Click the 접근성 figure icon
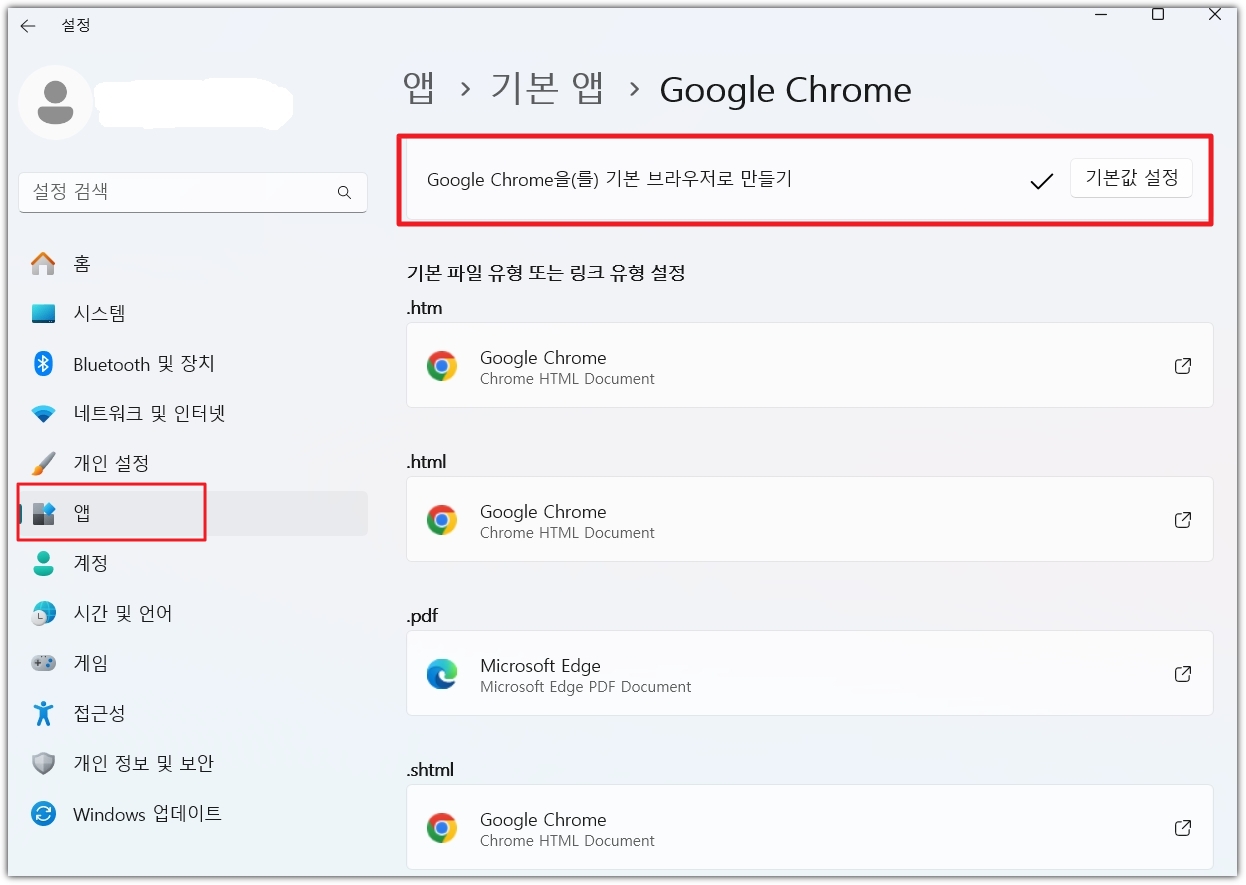 click(43, 714)
